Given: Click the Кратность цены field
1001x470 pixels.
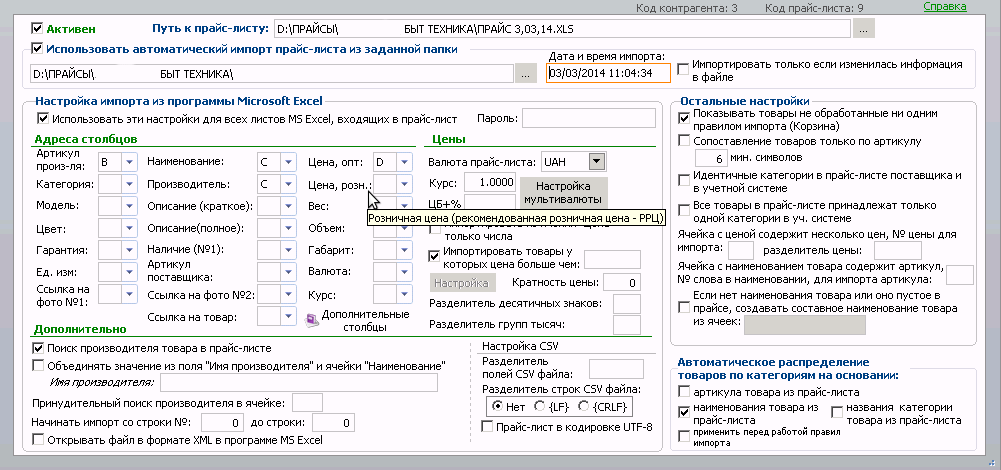Looking at the screenshot, I should (622, 282).
